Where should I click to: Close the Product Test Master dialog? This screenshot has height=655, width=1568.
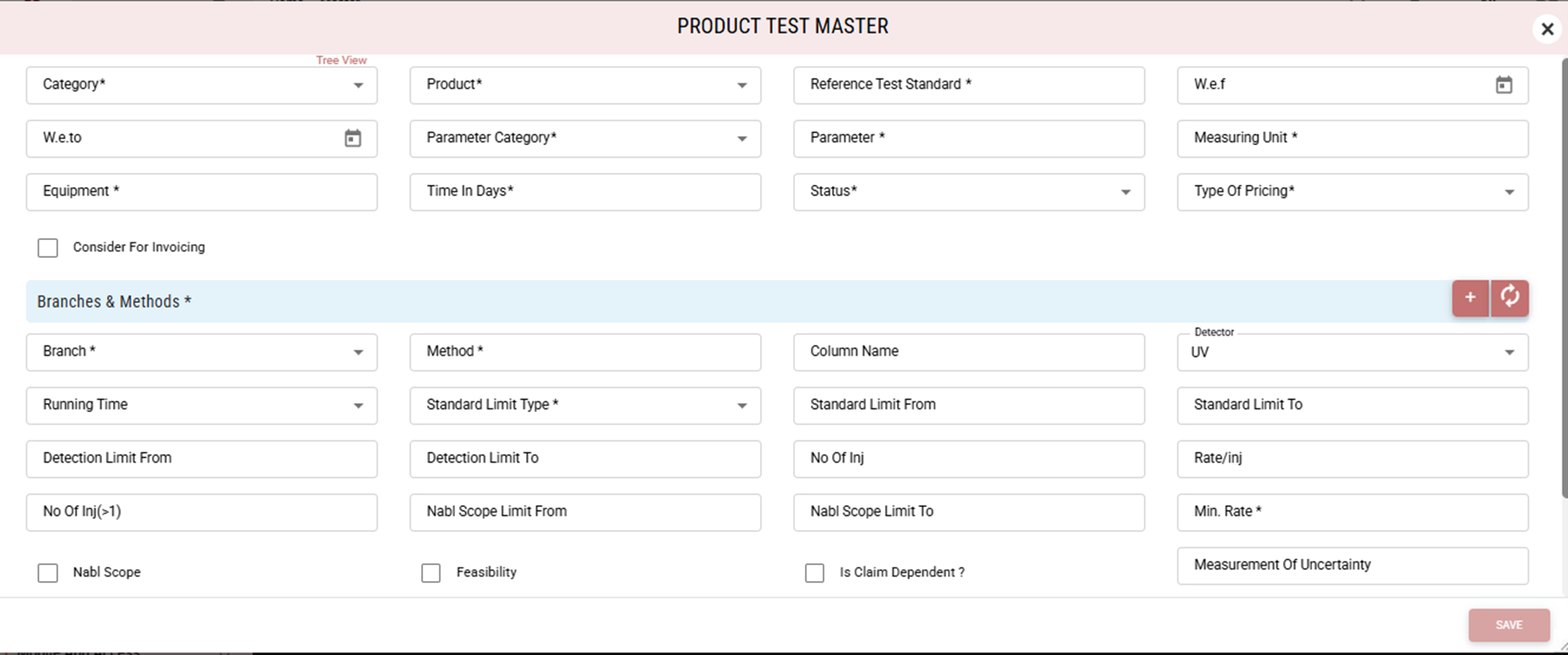[x=1547, y=29]
